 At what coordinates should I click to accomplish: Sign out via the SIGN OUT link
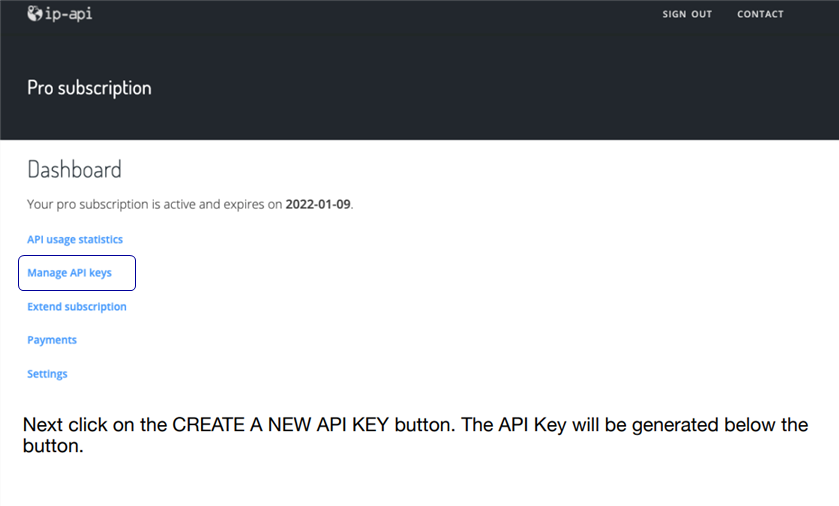pyautogui.click(x=687, y=14)
